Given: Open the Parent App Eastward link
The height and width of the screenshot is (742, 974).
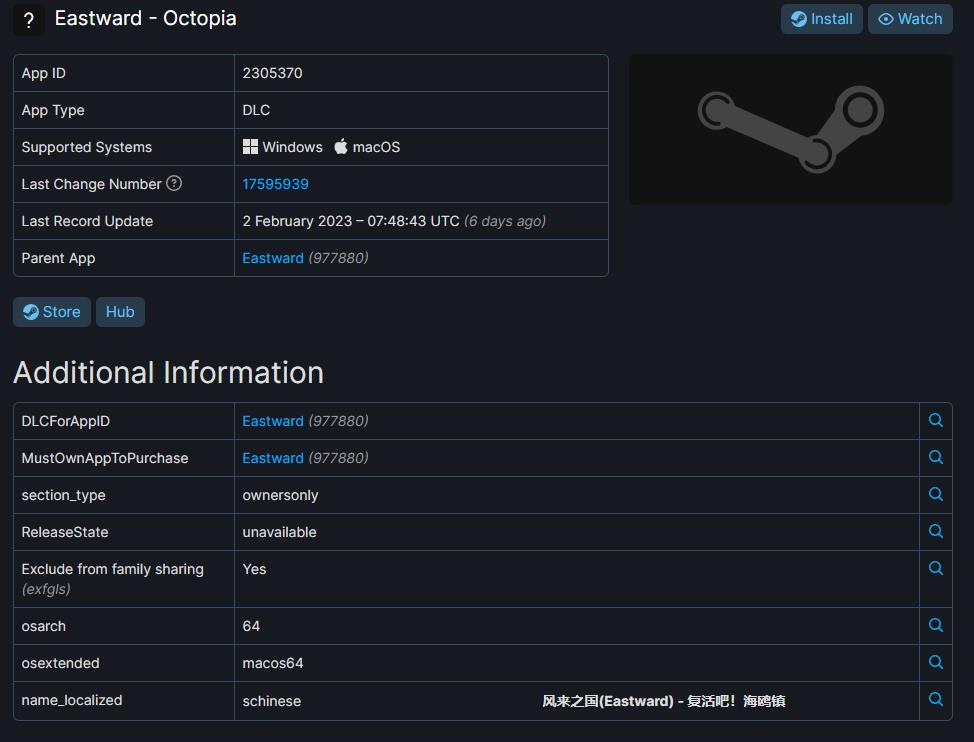Looking at the screenshot, I should pyautogui.click(x=272, y=258).
